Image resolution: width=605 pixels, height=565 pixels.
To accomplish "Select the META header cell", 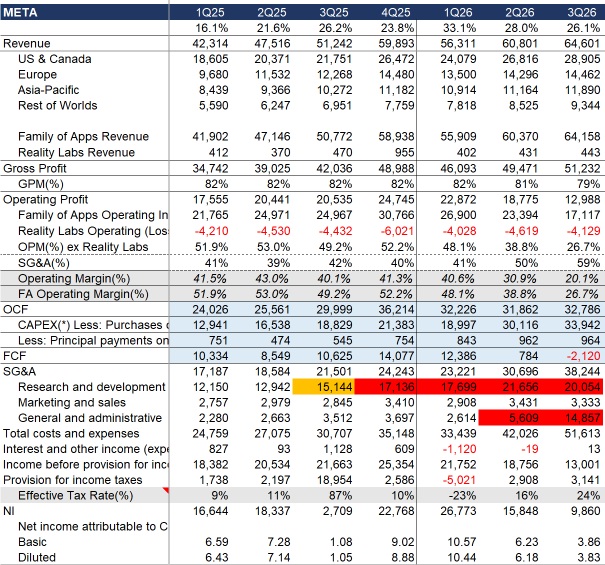I will pyautogui.click(x=84, y=12).
